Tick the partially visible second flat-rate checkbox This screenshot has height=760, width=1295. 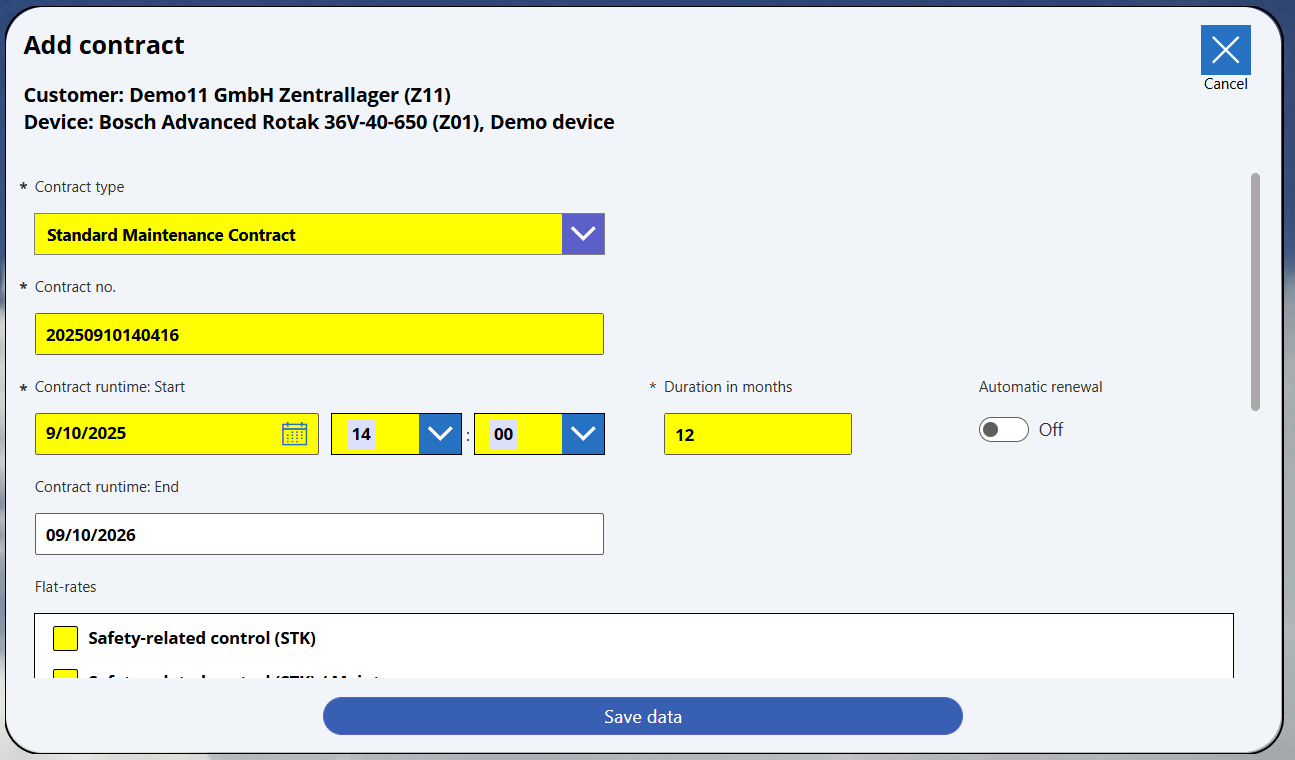[x=65, y=674]
